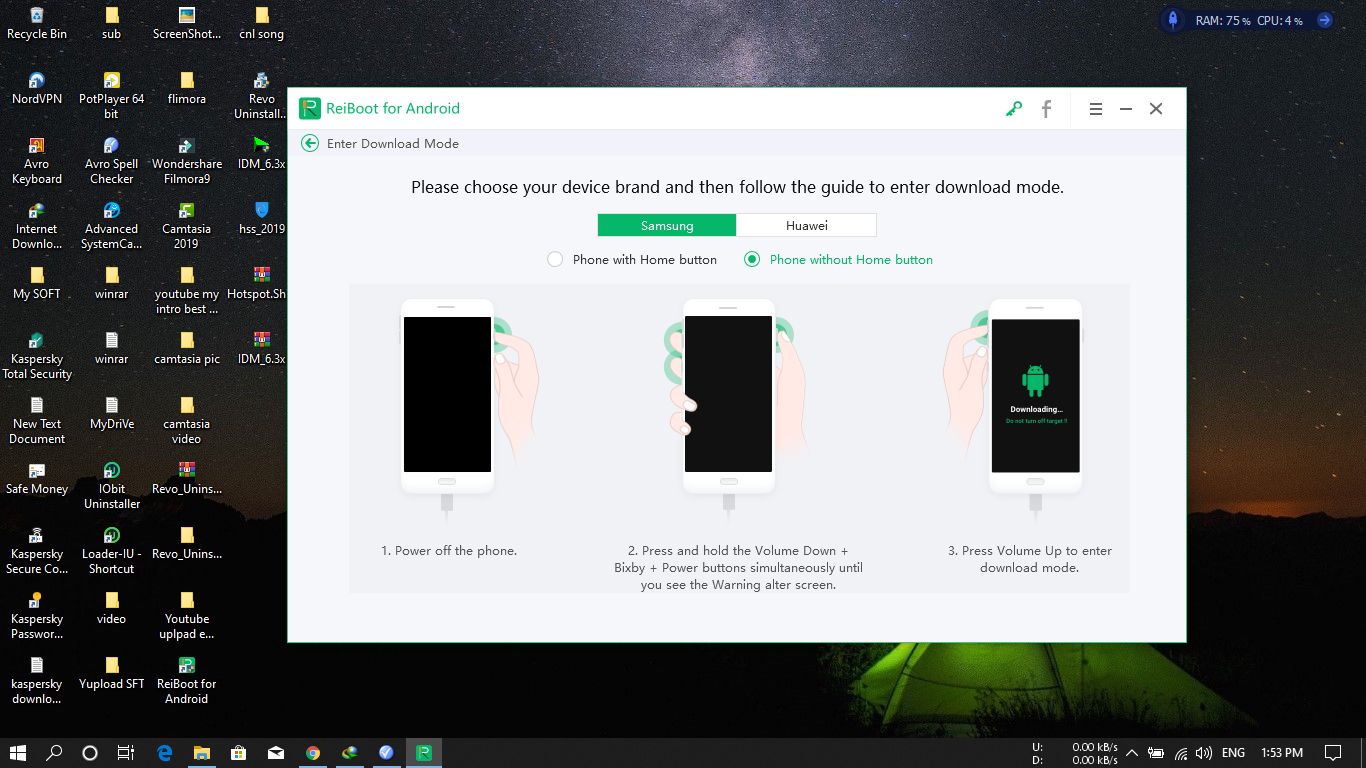The width and height of the screenshot is (1366, 768).
Task: Select the Phone without Home button option
Action: (838, 259)
